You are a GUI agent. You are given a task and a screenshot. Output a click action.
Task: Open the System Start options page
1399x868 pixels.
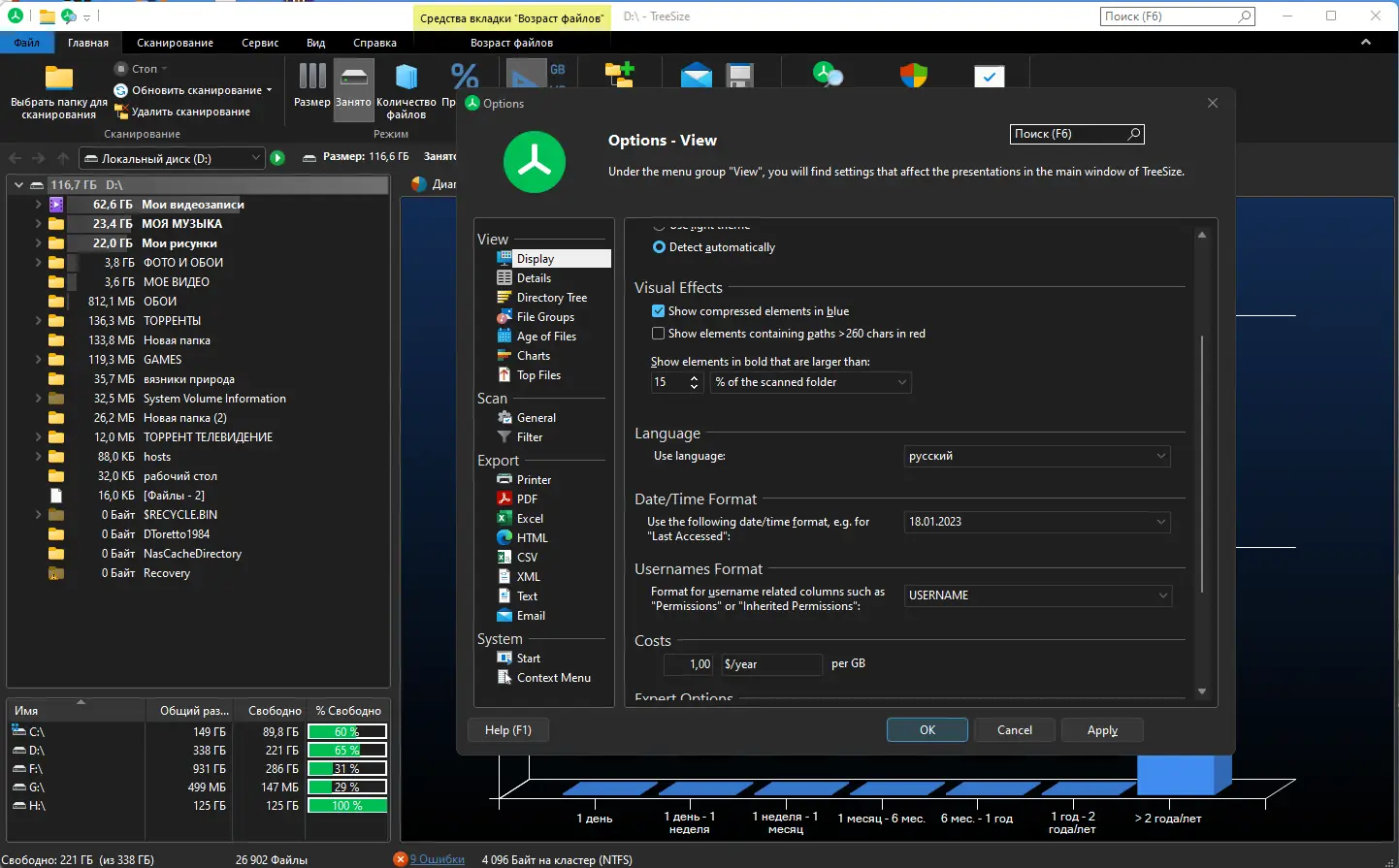[x=529, y=659]
